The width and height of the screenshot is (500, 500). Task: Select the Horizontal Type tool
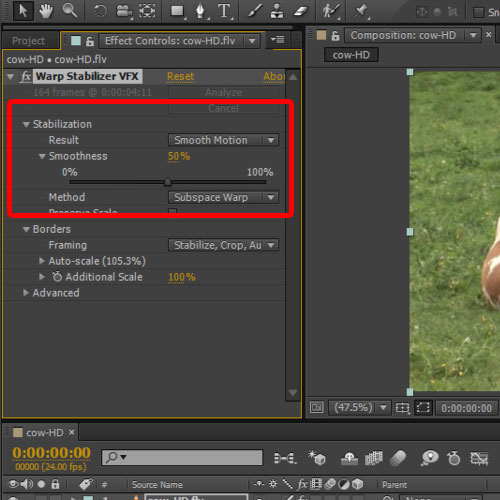click(224, 11)
